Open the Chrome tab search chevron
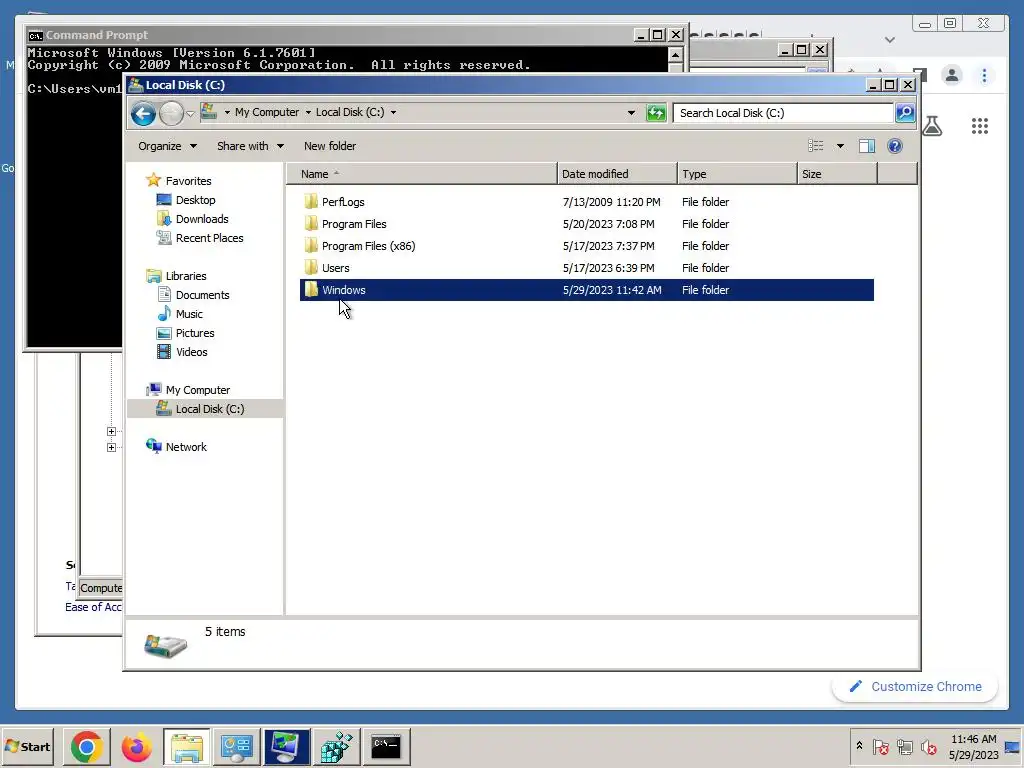The width and height of the screenshot is (1024, 768). (x=889, y=40)
